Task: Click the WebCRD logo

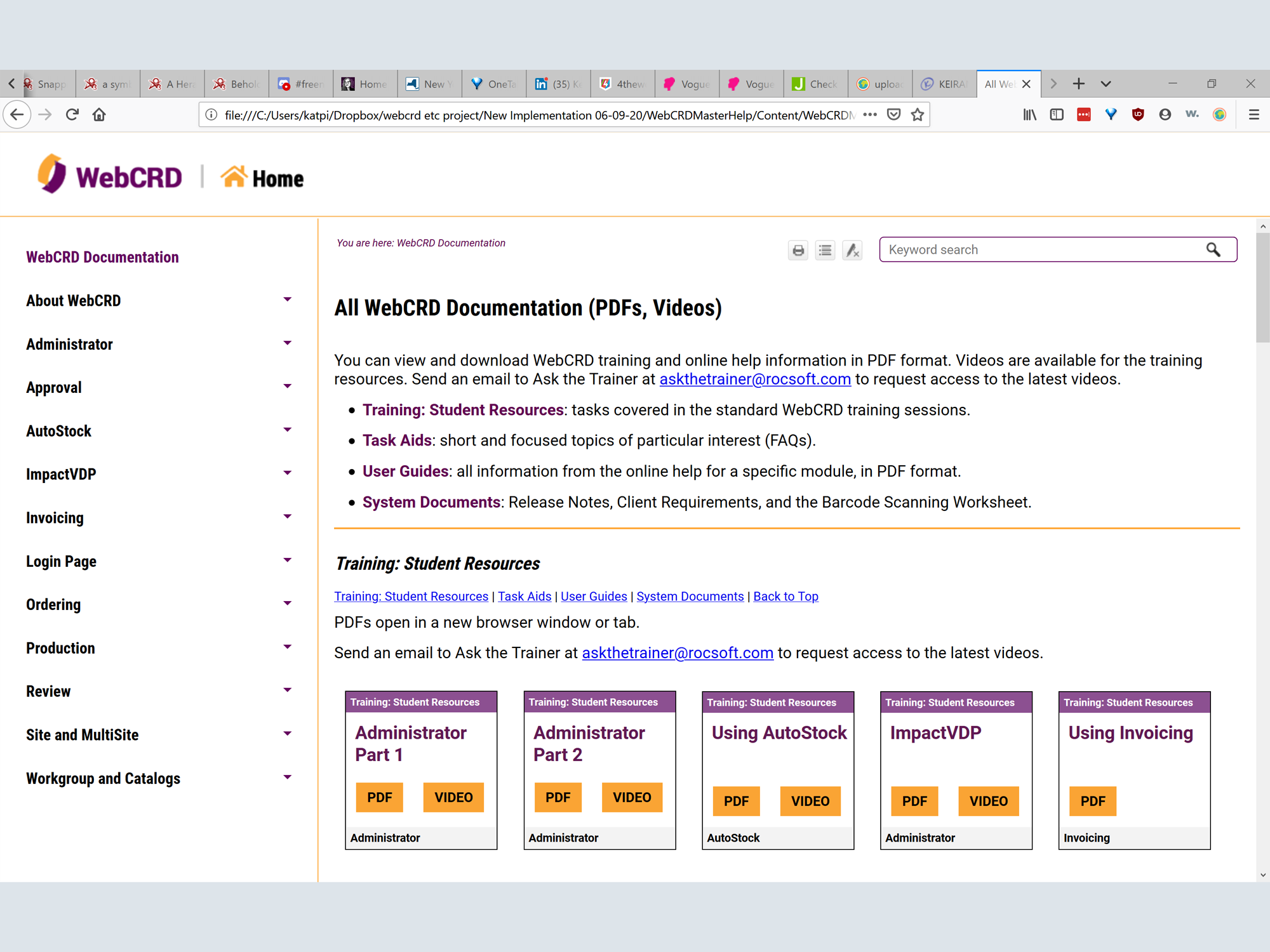Action: tap(110, 174)
